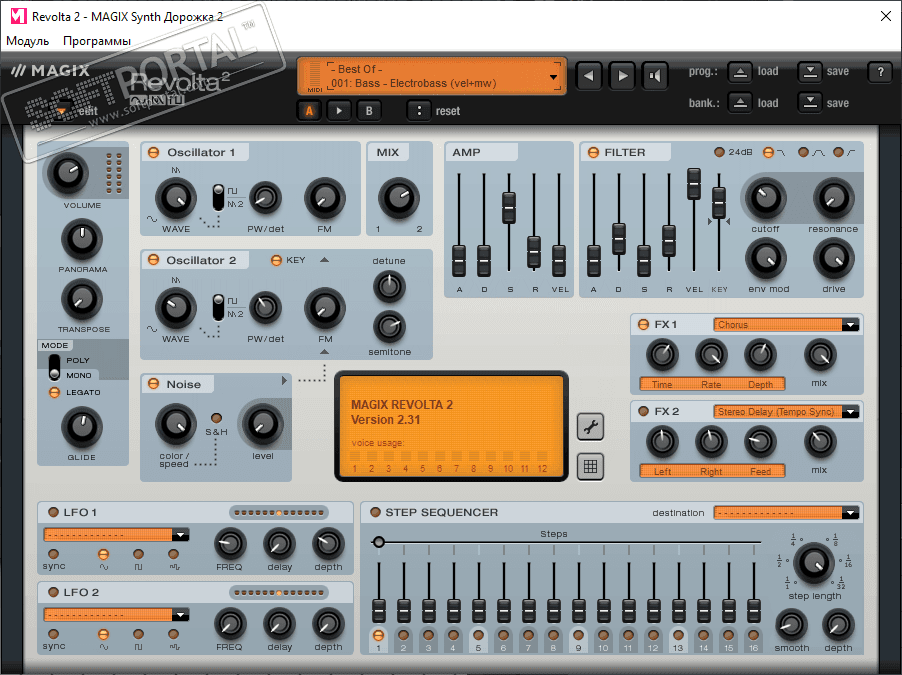
Task: Open the preset list dropdown
Action: click(553, 77)
